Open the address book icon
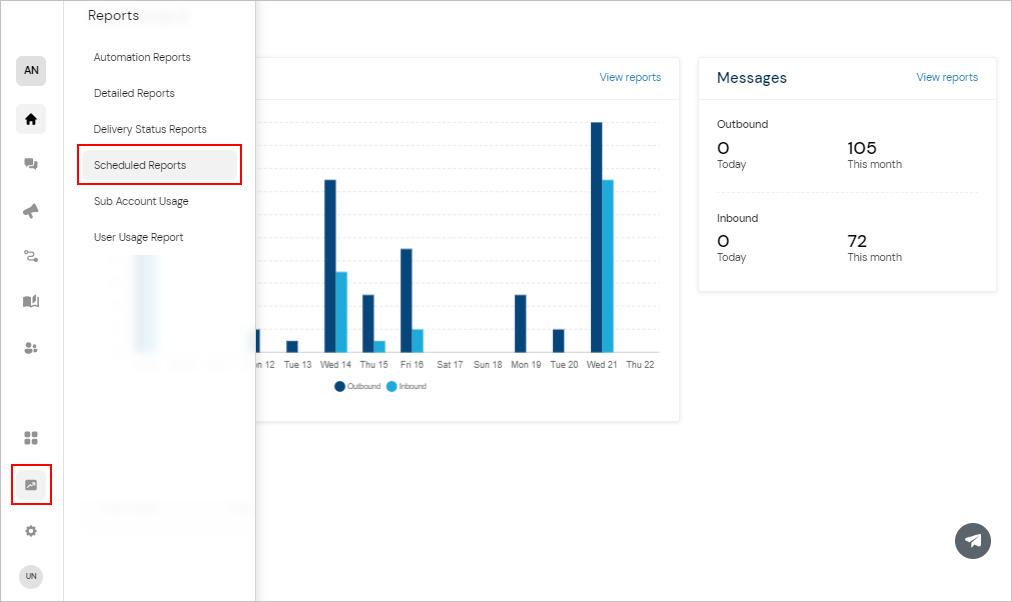Image resolution: width=1012 pixels, height=602 pixels. click(x=31, y=301)
